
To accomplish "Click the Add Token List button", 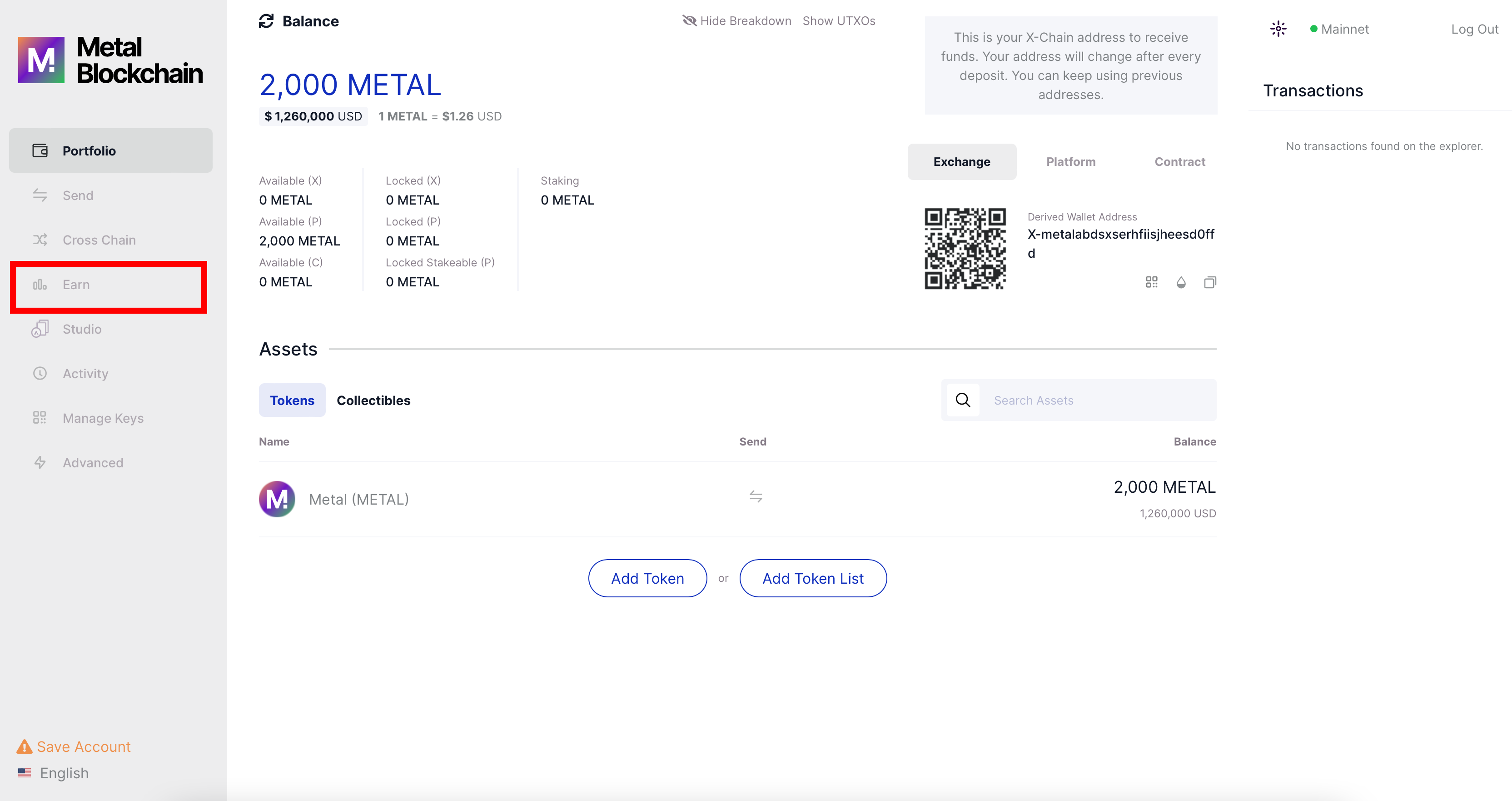I will (x=812, y=578).
